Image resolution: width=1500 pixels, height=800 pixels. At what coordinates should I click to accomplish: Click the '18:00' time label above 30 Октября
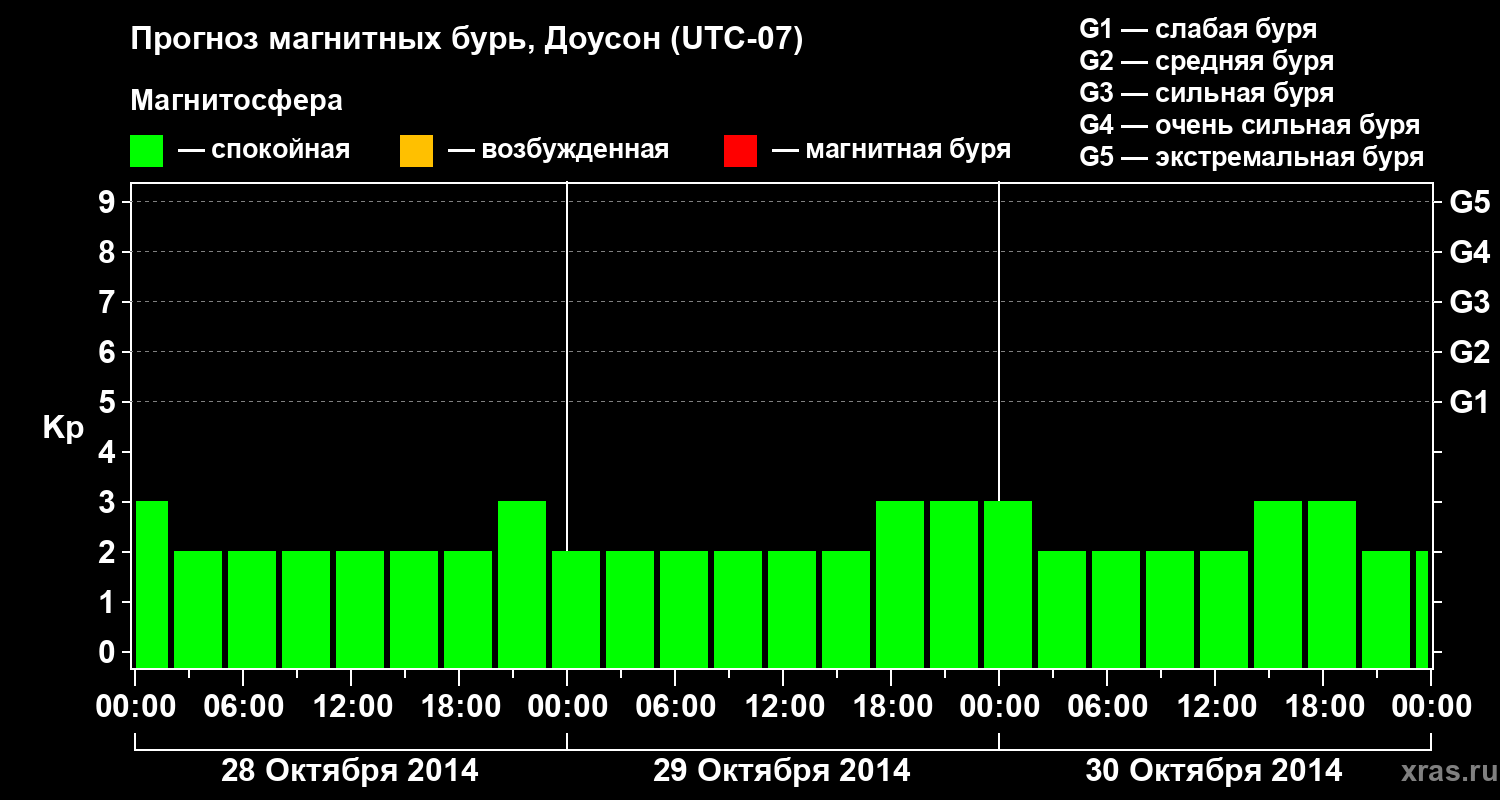click(1323, 707)
